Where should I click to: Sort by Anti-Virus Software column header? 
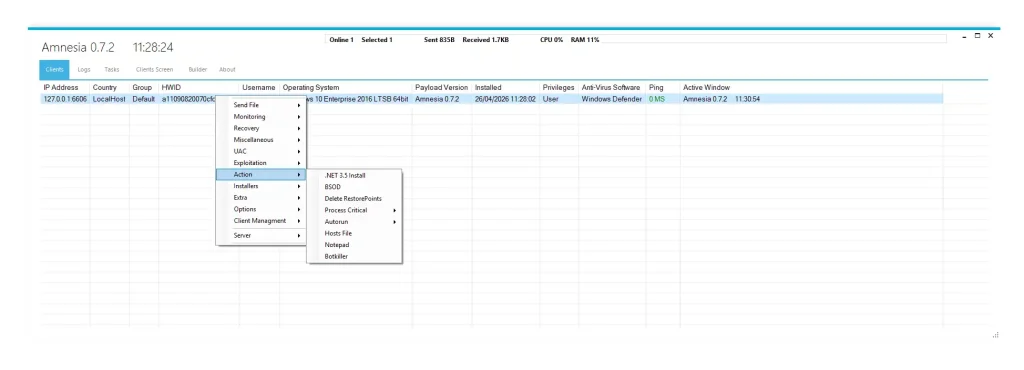[x=613, y=87]
